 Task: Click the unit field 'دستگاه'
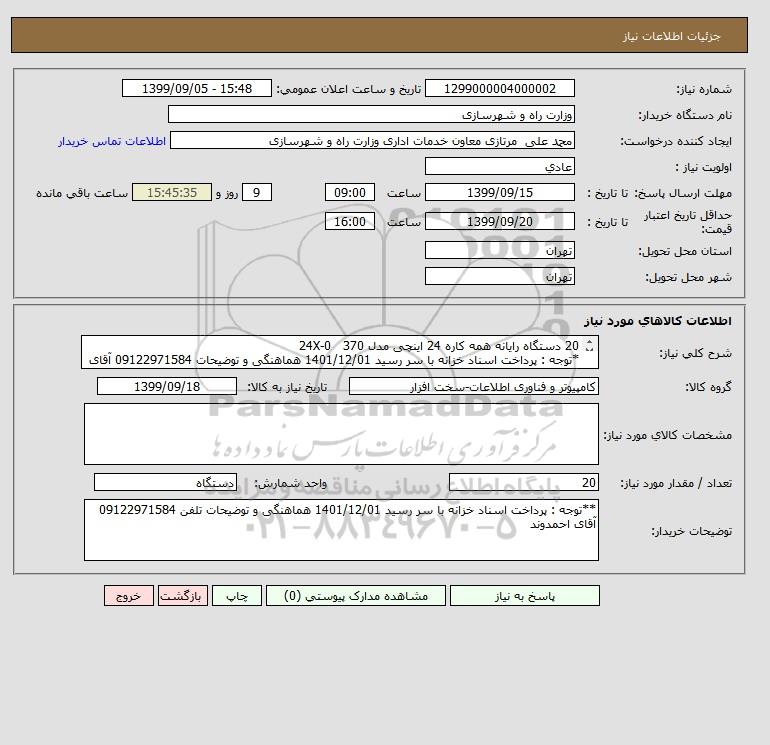[165, 483]
